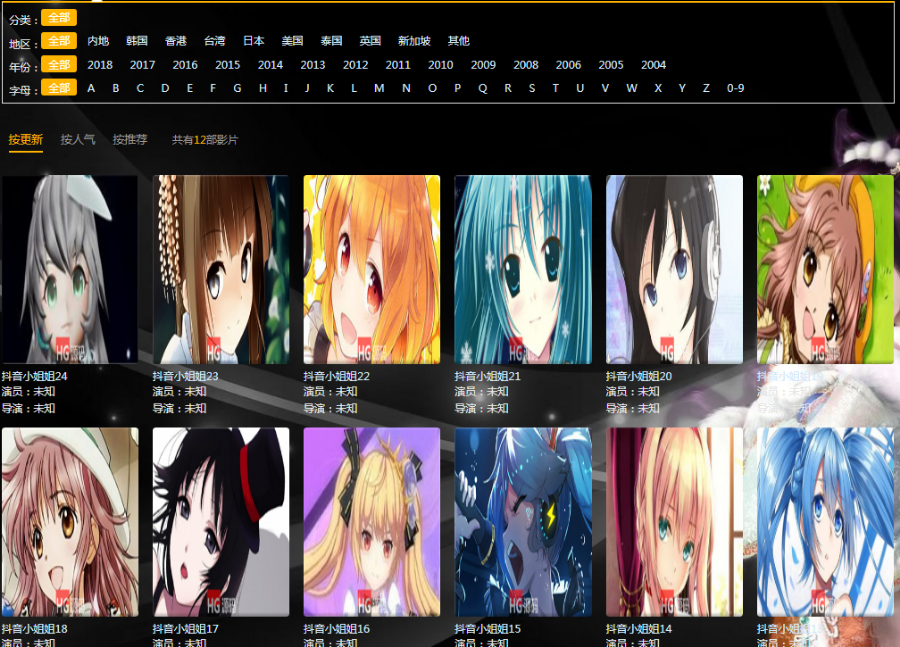Viewport: 900px width, 647px height.
Task: Filter by year 2005
Action: pos(611,65)
